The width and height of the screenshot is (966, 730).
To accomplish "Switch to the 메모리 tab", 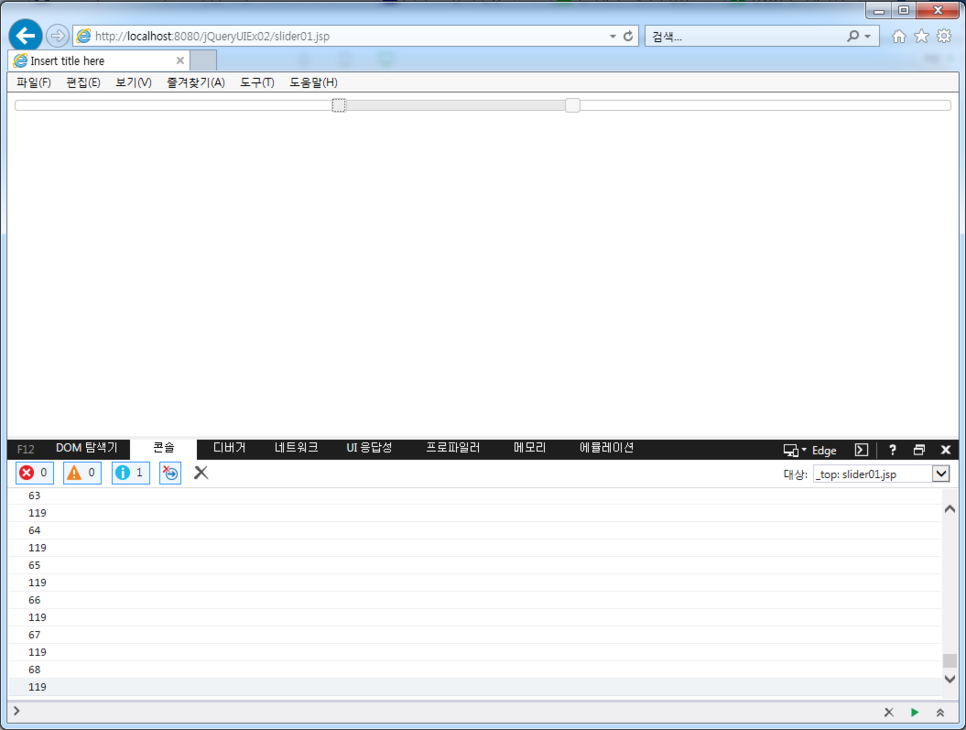I will pos(530,448).
